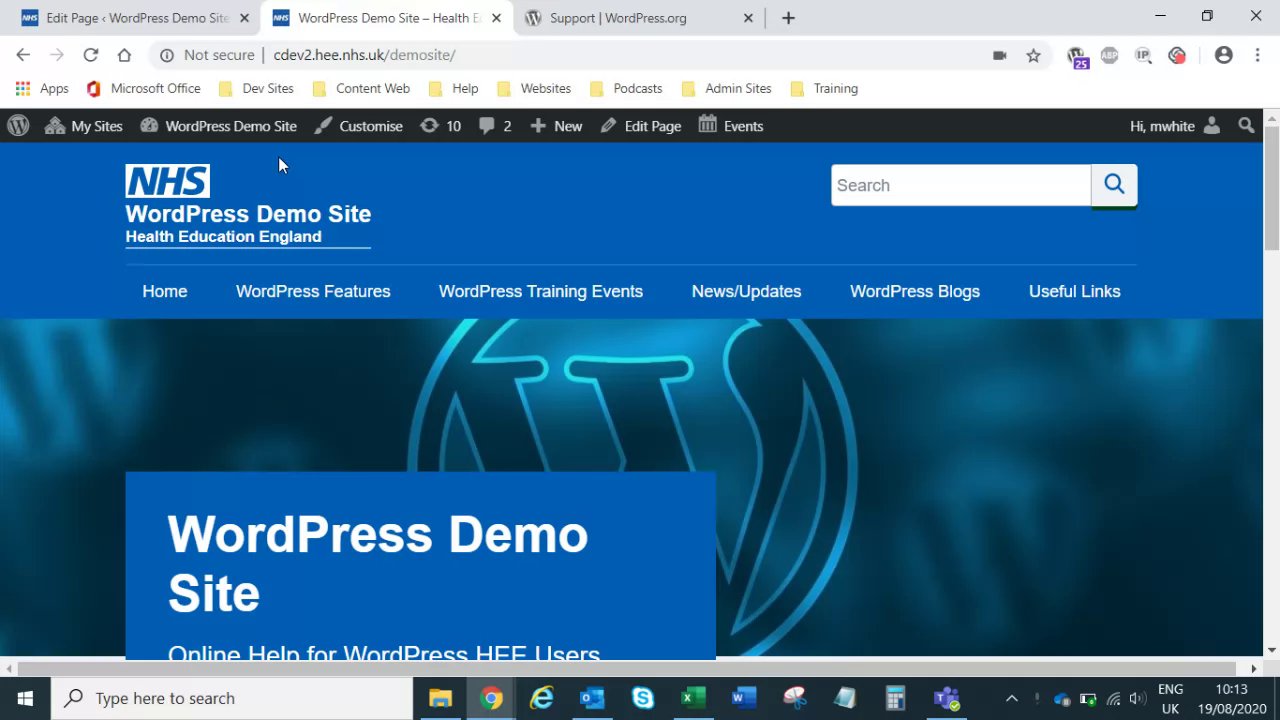Open File Explorer from the taskbar
Screen dimensions: 1280x720
click(440, 698)
